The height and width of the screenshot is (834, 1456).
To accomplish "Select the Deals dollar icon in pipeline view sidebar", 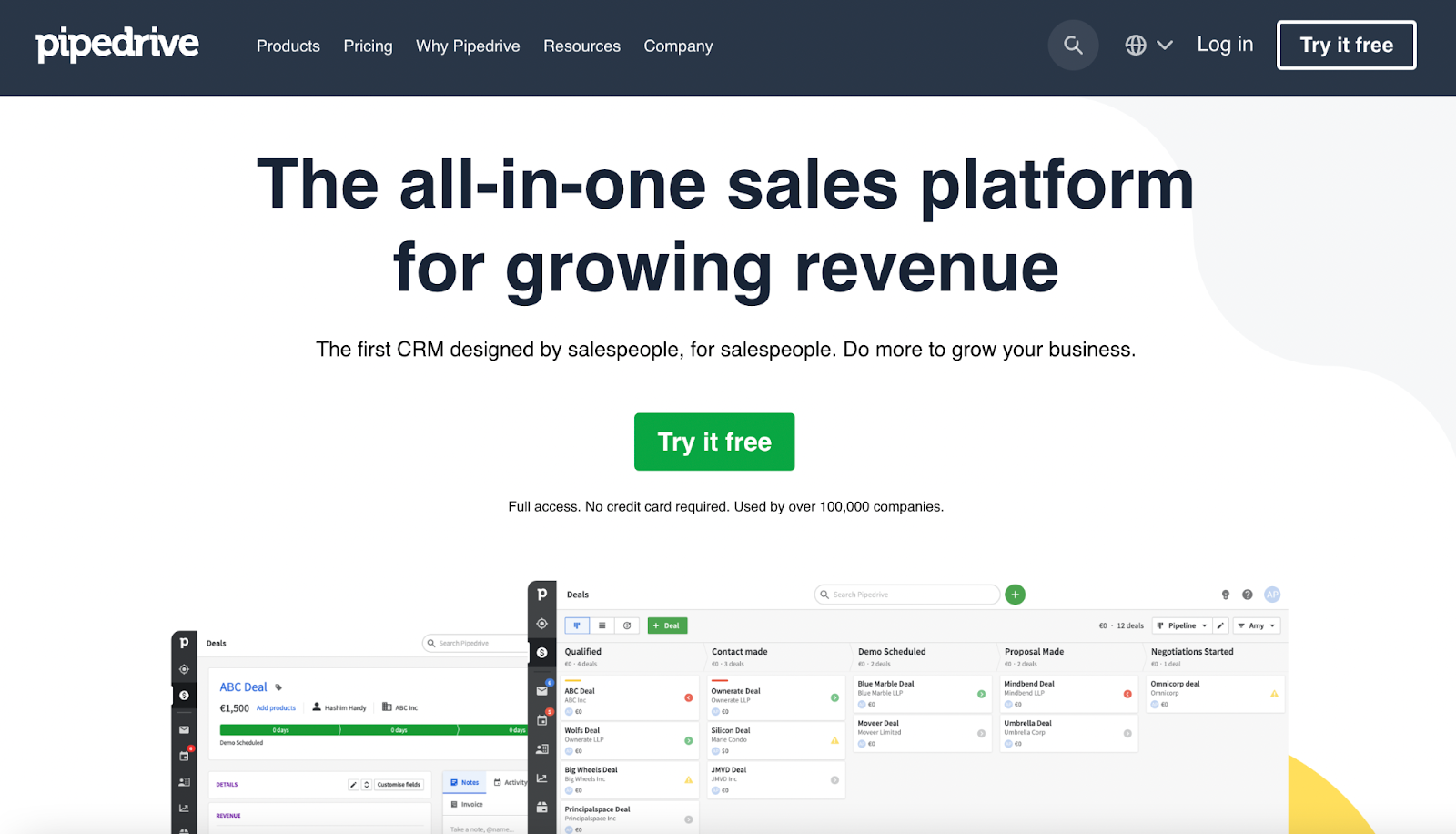I will [x=541, y=653].
